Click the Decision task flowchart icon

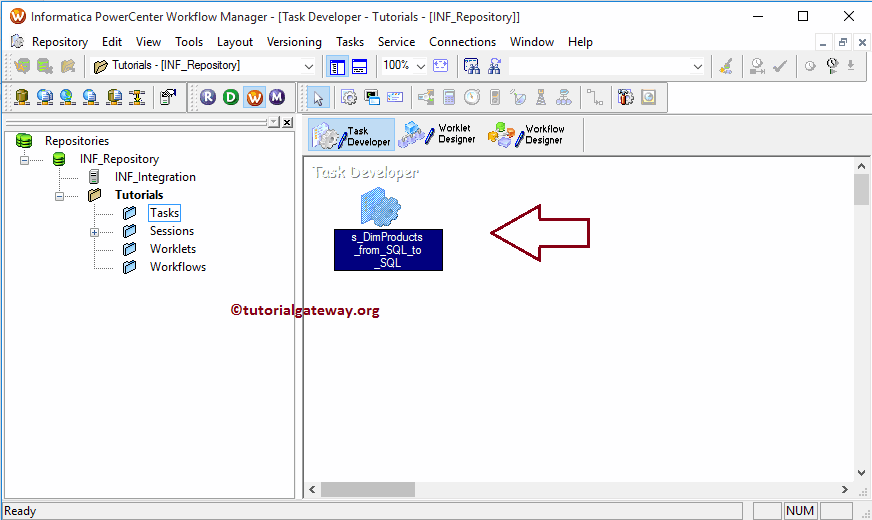(x=564, y=98)
